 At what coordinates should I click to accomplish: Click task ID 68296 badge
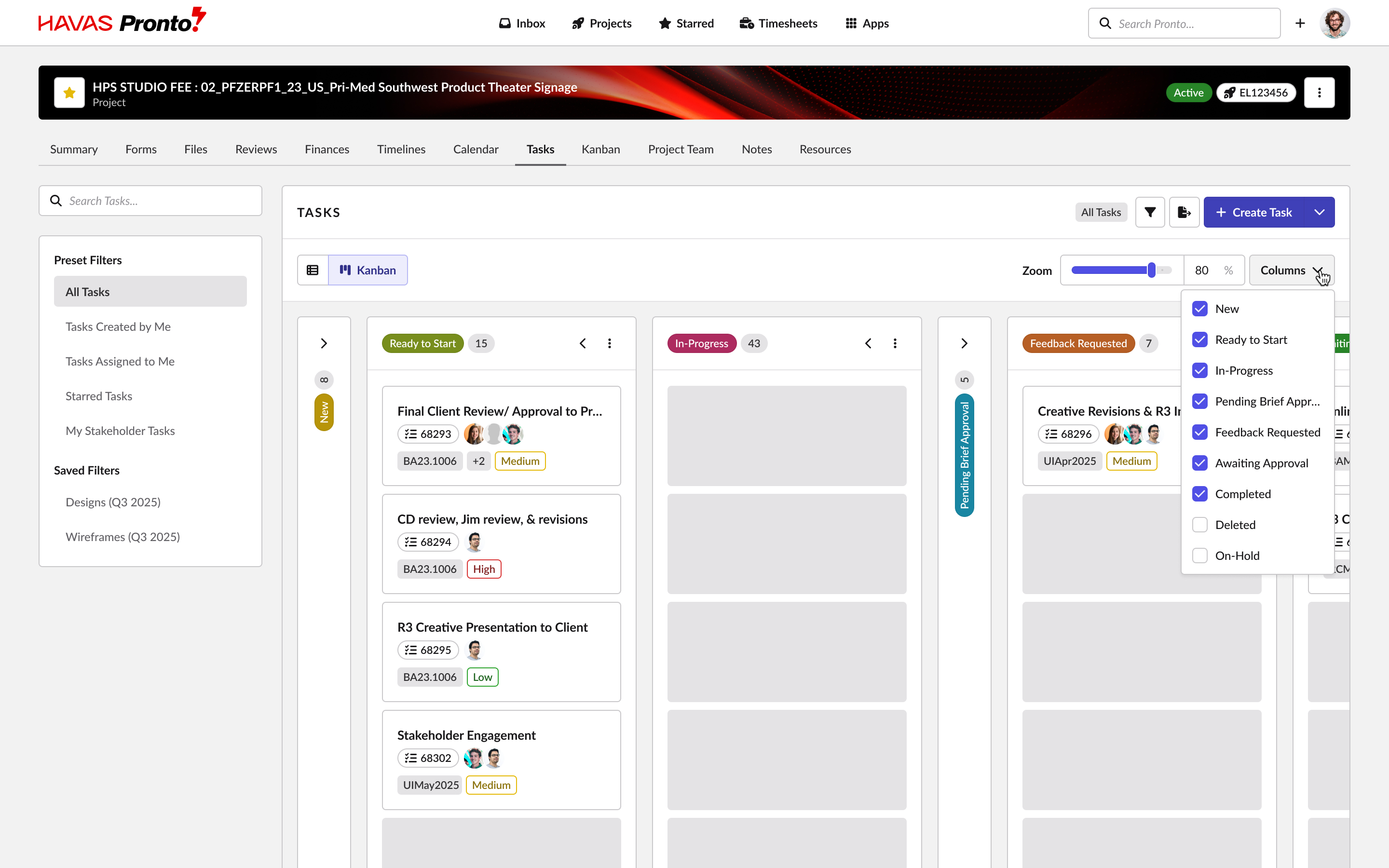[x=1069, y=434]
